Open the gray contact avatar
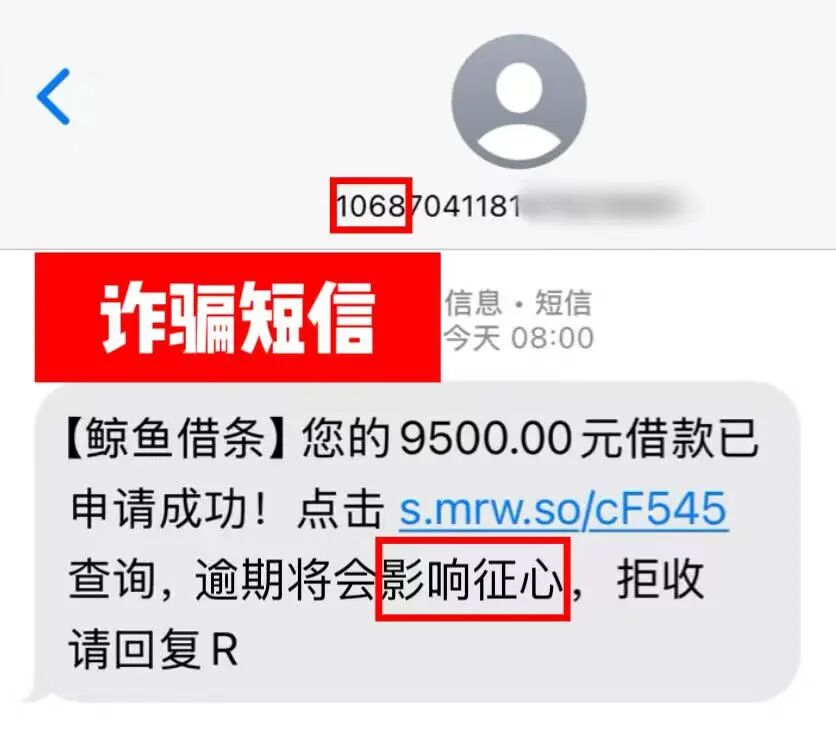Viewport: 836px width, 754px height. point(519,101)
